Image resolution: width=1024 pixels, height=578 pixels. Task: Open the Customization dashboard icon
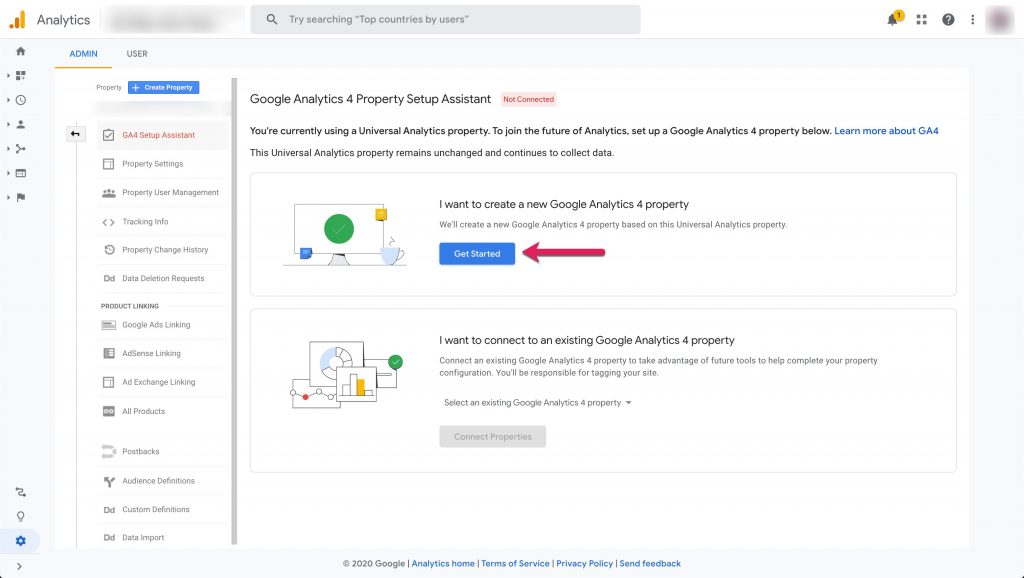click(x=20, y=76)
